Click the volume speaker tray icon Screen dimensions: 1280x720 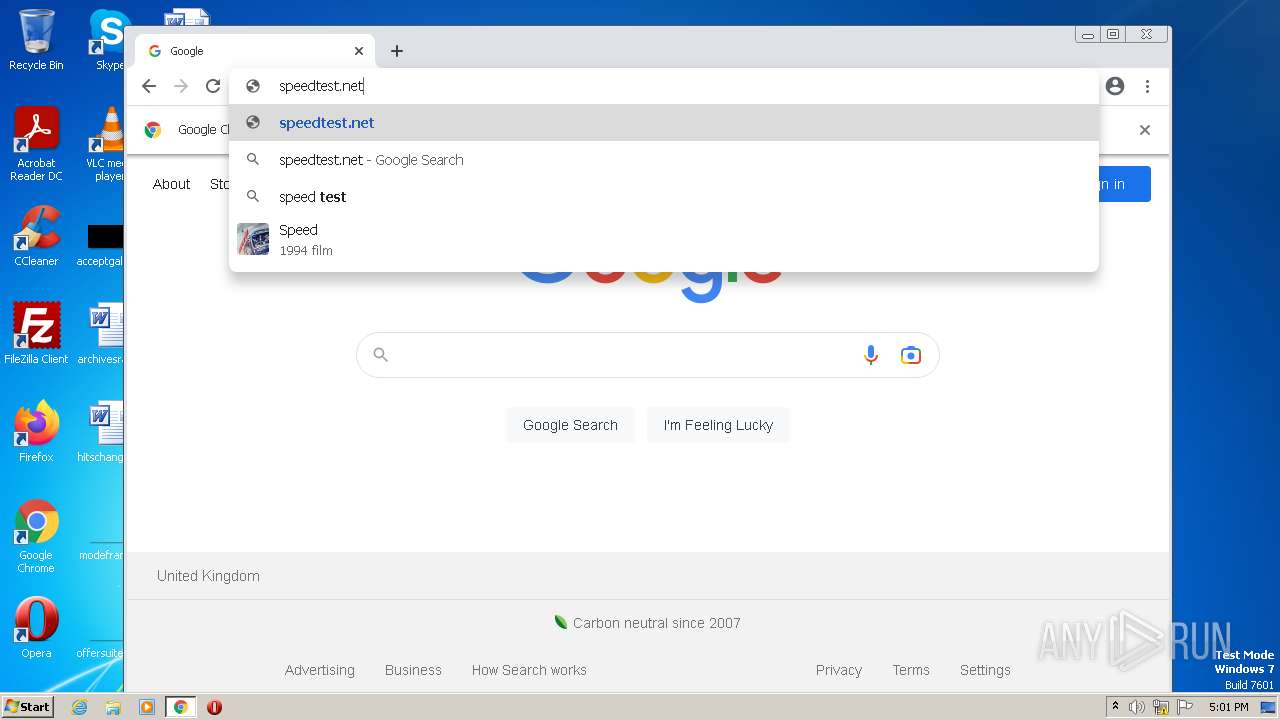[x=1137, y=707]
